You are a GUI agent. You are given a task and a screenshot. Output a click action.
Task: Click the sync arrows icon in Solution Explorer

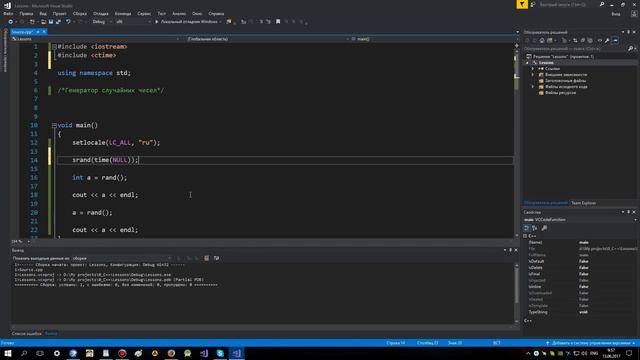[x=575, y=40]
